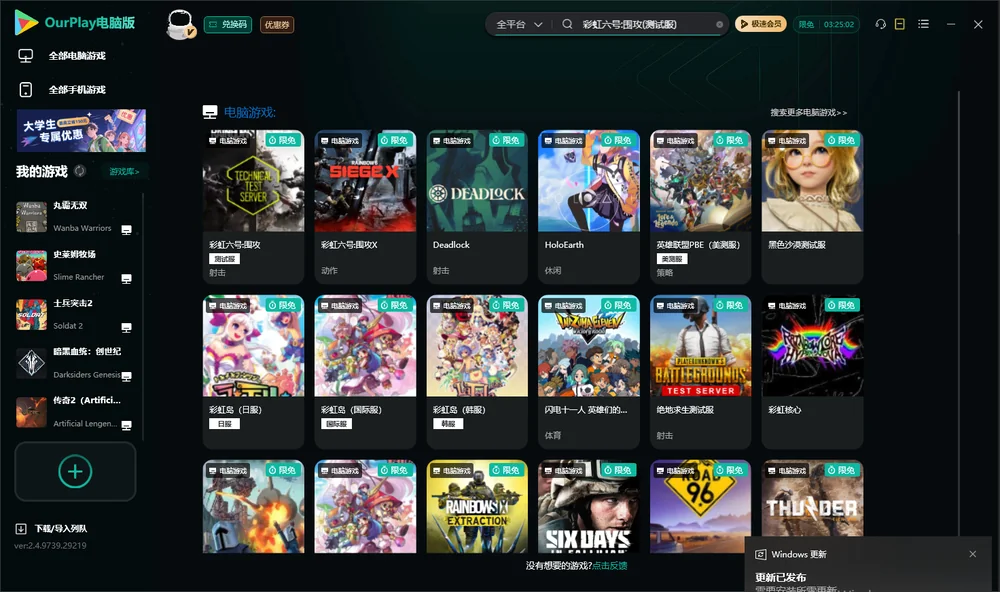Open the 彩虹六号:围攻X game card
Image resolution: width=1000 pixels, height=592 pixels.
[x=365, y=207]
